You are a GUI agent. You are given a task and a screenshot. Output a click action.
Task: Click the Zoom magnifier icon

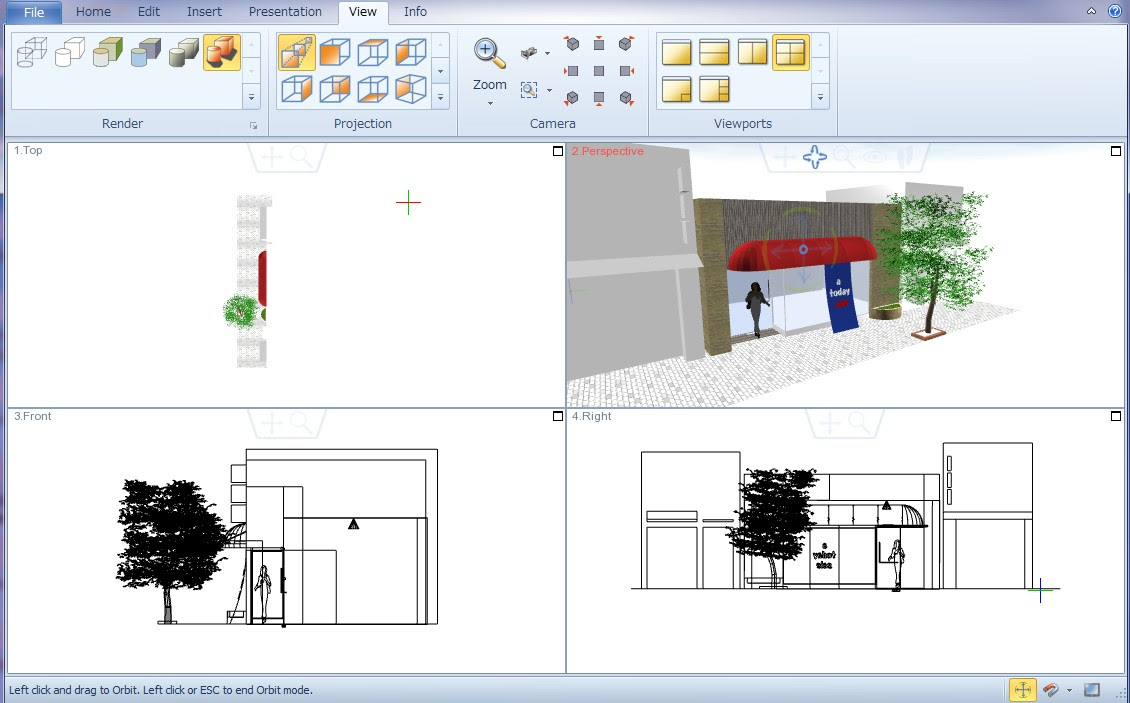click(x=489, y=54)
